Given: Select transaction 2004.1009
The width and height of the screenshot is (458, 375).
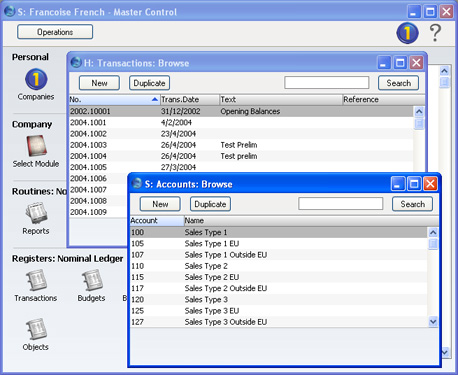Looking at the screenshot, I should [99, 212].
